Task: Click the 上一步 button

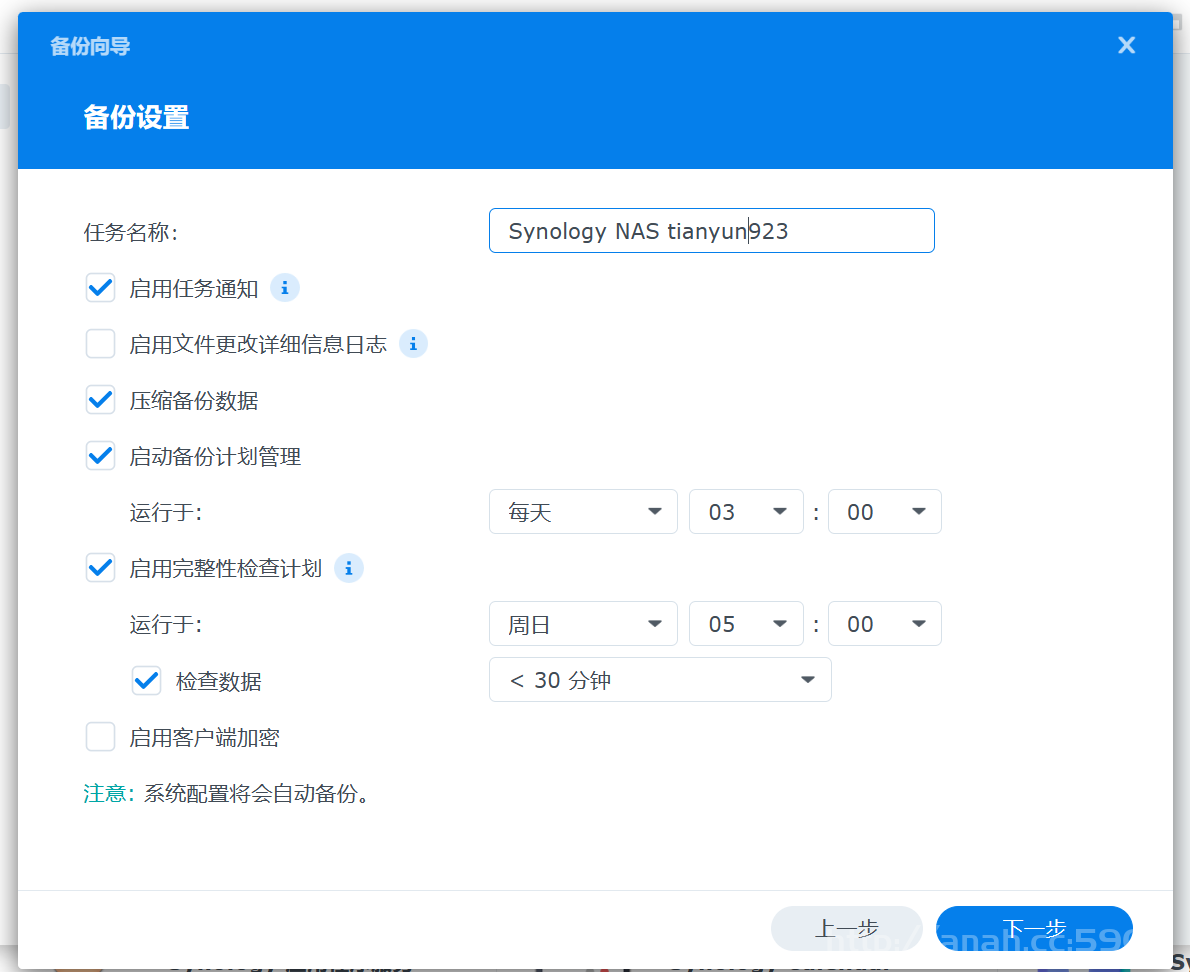Action: [x=846, y=928]
